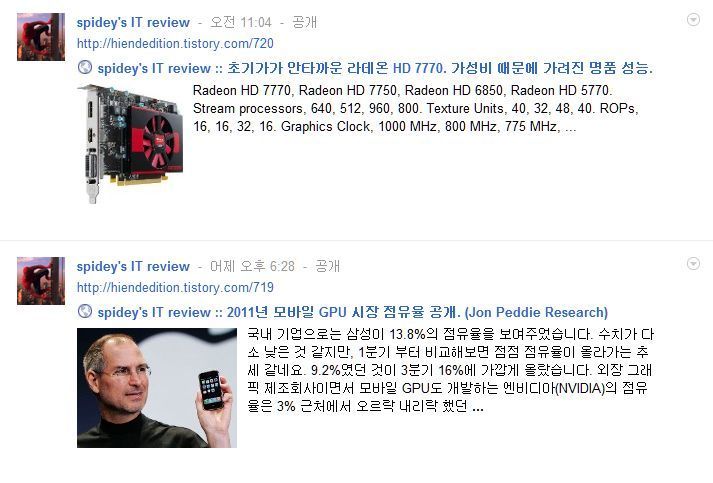Image resolution: width=713 pixels, height=483 pixels.
Task: Click the globe icon beside the 라데온 HD 7770 title
Action: 85,67
